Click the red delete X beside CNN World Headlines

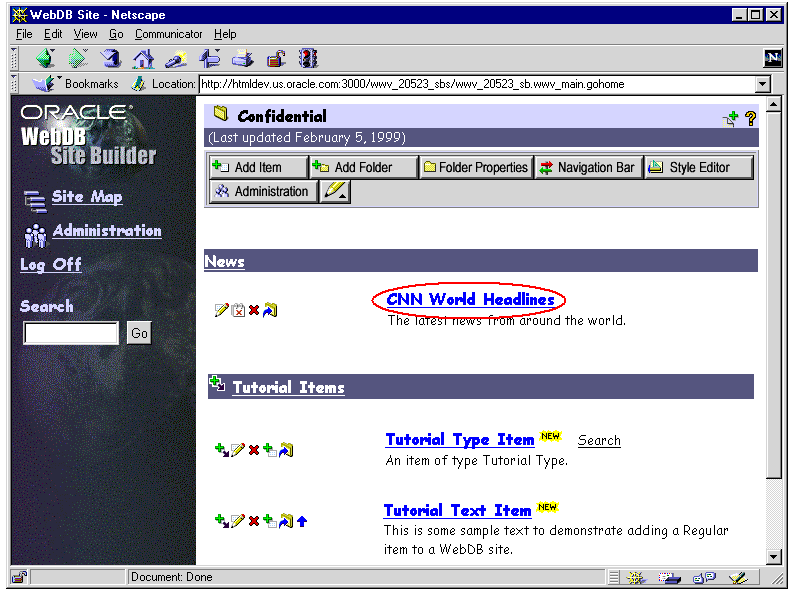pos(254,310)
